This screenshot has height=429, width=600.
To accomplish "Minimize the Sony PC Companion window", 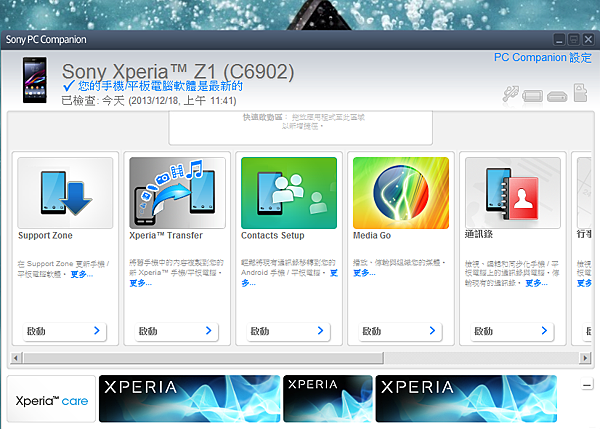I will tap(559, 39).
